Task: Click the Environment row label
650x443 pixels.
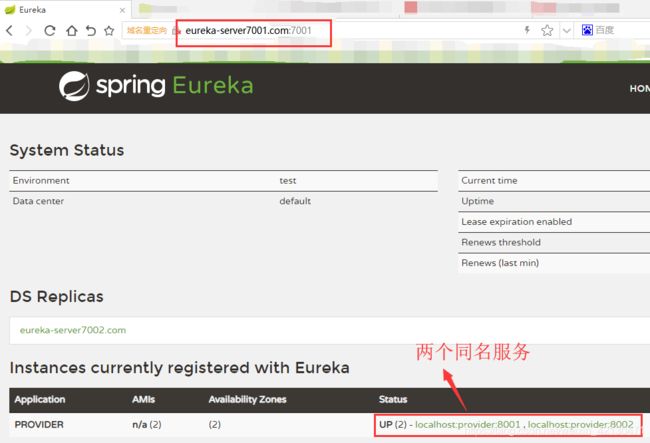Action: (x=41, y=181)
